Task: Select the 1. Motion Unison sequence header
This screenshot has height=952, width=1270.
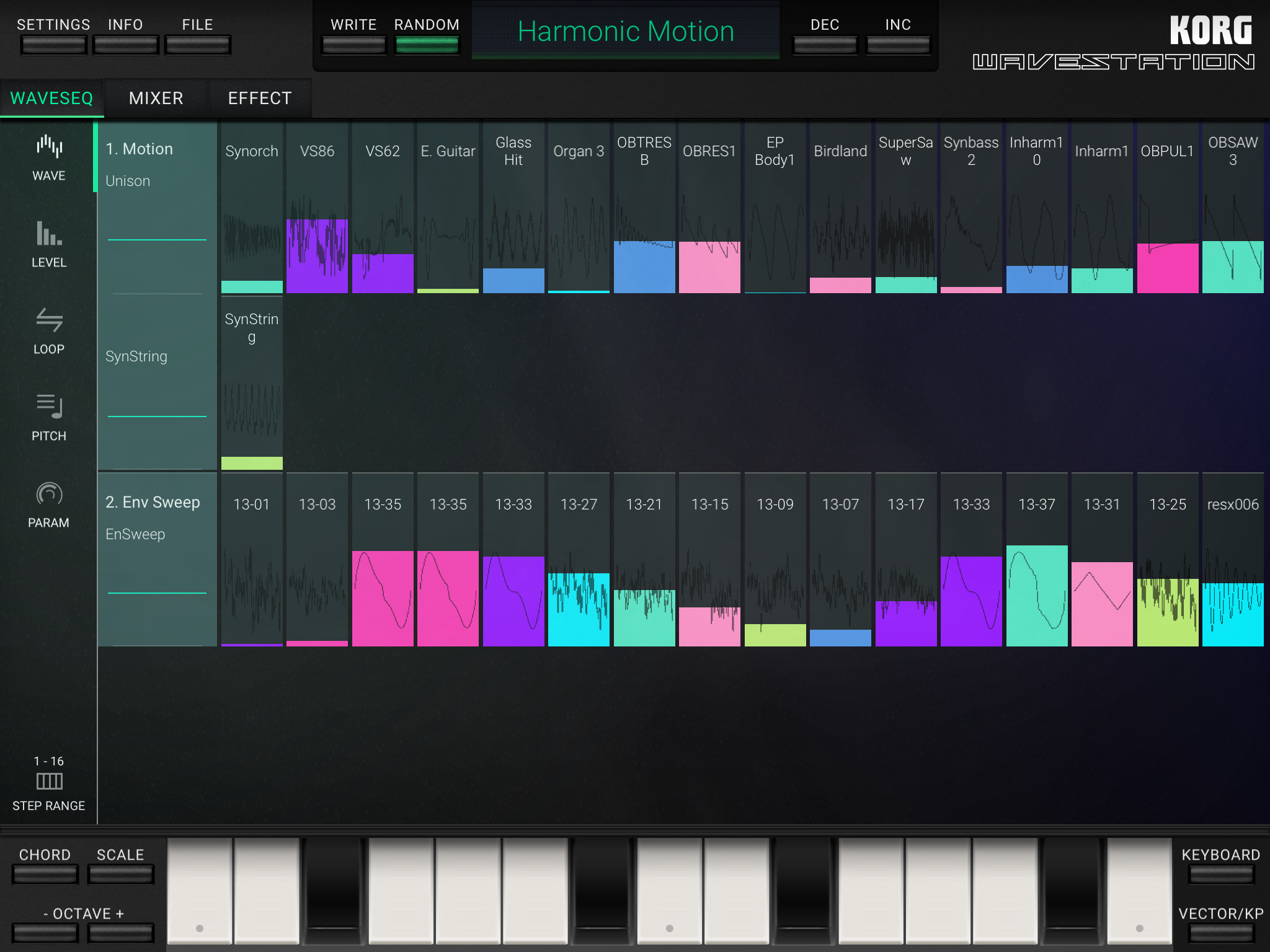Action: pos(157,208)
